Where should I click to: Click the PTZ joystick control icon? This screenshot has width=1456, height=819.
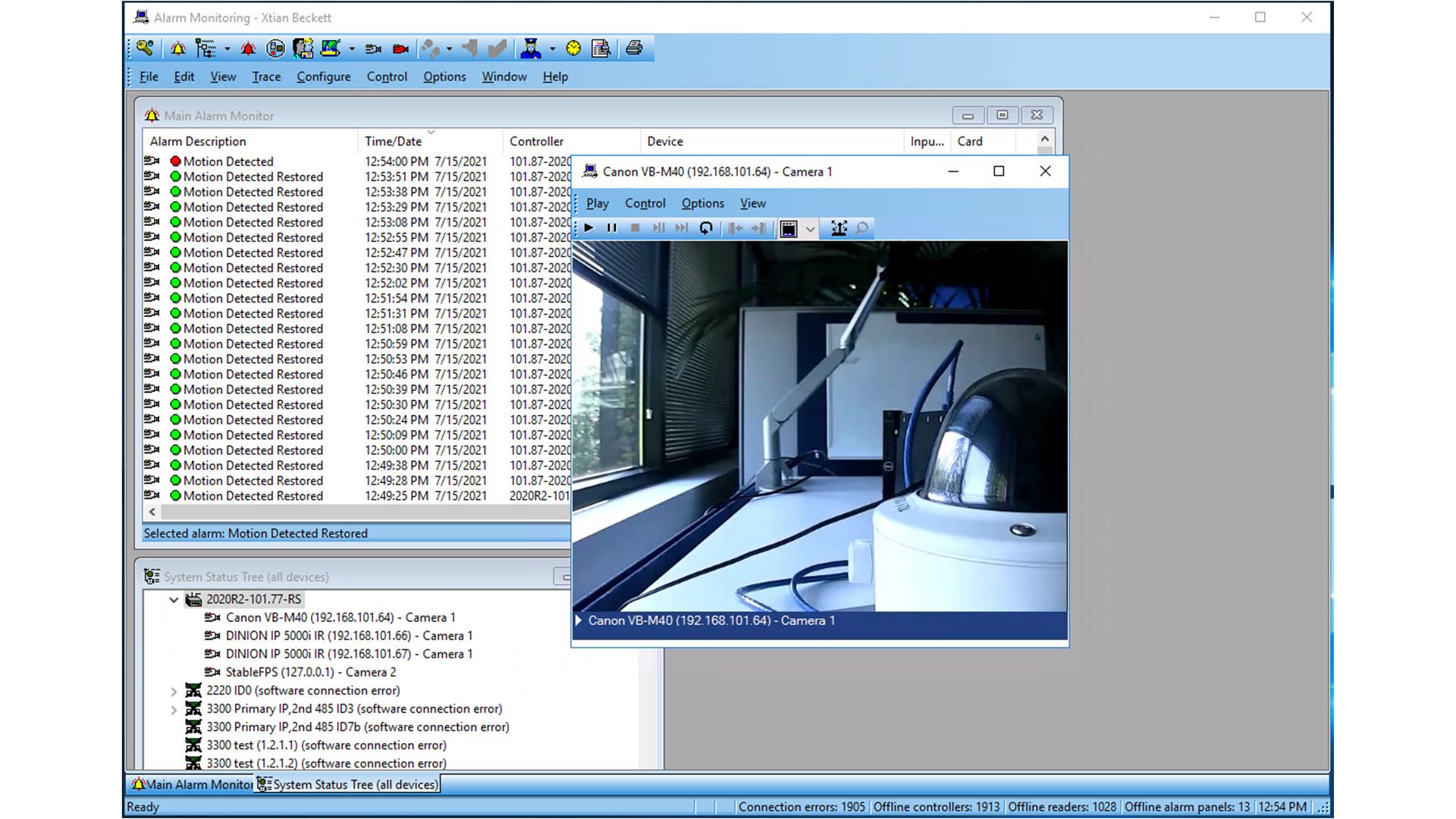pyautogui.click(x=838, y=228)
